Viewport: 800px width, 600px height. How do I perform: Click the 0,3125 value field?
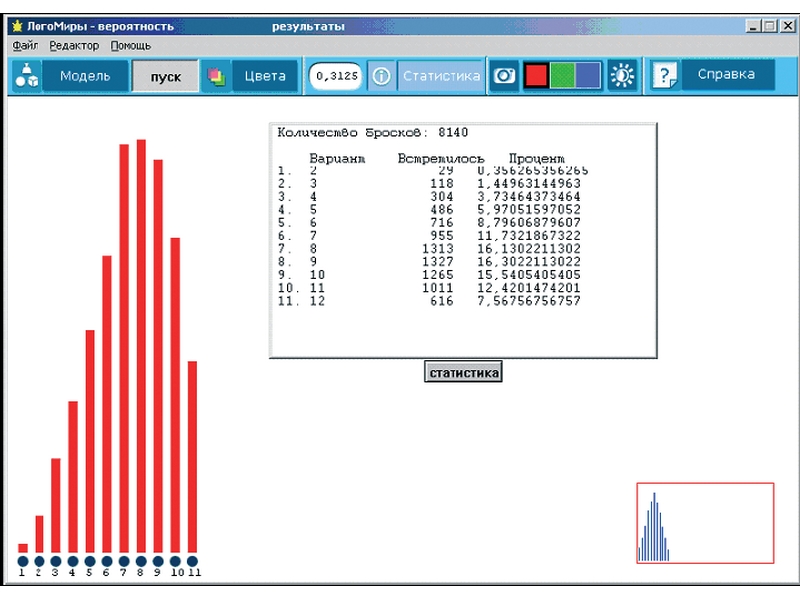(336, 76)
